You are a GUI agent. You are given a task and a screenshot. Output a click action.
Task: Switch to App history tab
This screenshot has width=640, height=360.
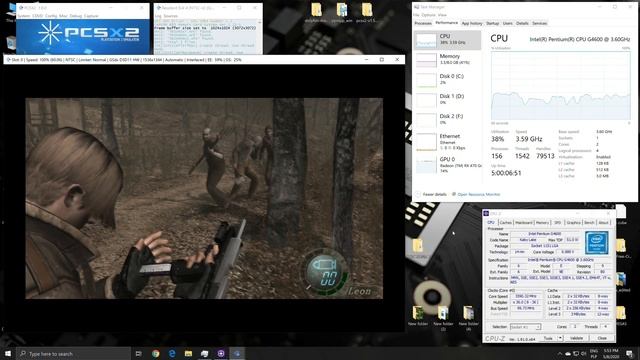click(x=472, y=23)
